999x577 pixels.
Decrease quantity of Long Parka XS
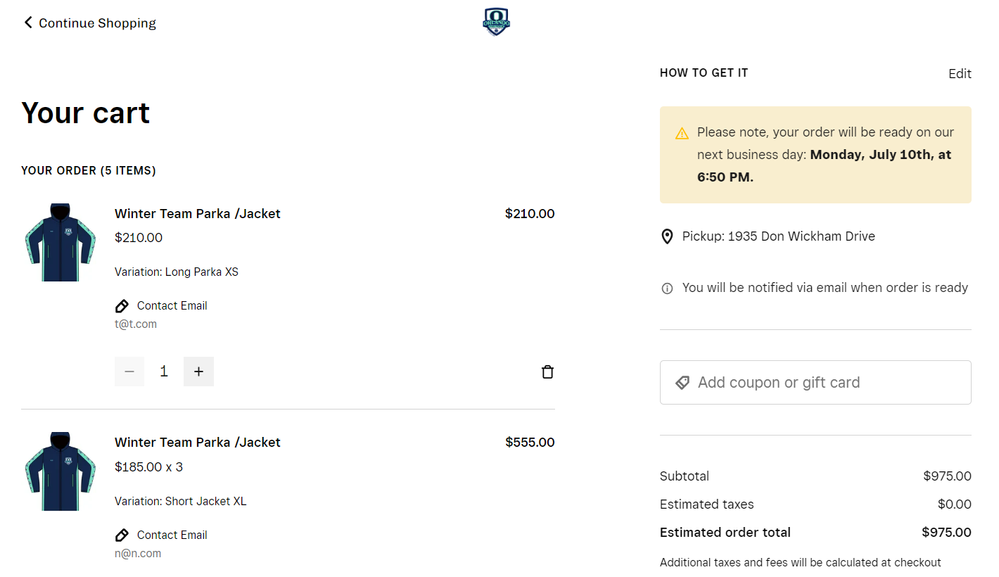point(129,372)
